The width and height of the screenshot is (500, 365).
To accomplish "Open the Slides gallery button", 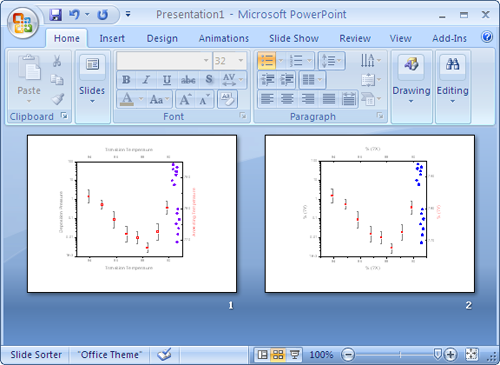I will point(92,79).
